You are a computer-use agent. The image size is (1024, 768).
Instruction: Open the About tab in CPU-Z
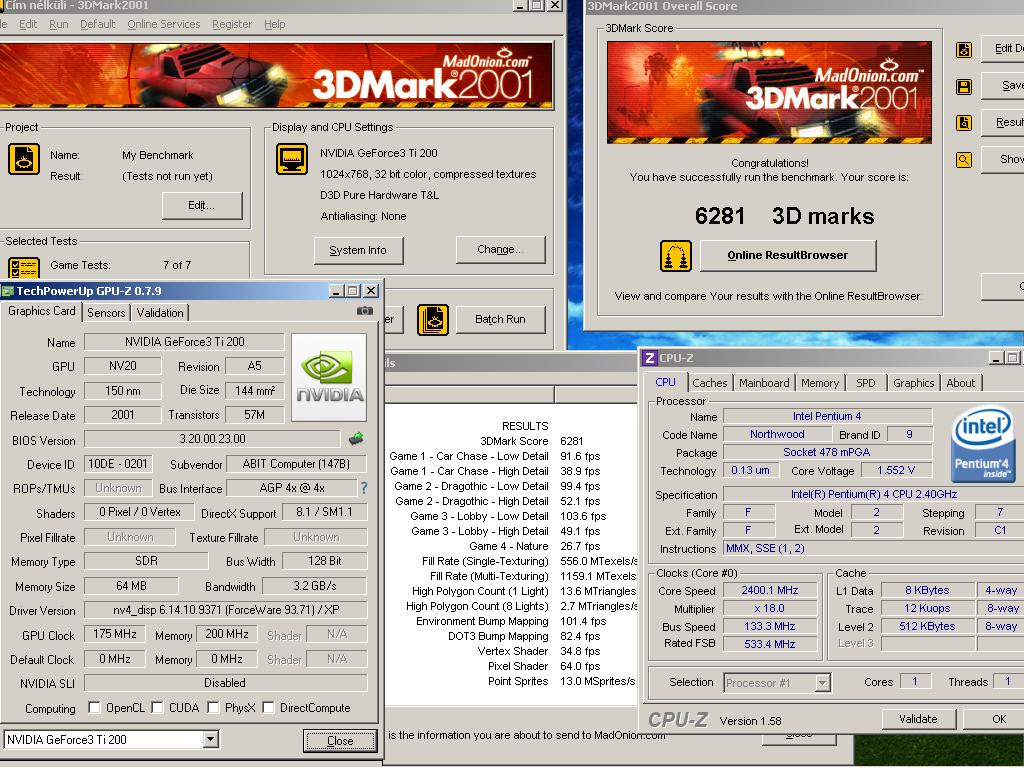tap(961, 383)
